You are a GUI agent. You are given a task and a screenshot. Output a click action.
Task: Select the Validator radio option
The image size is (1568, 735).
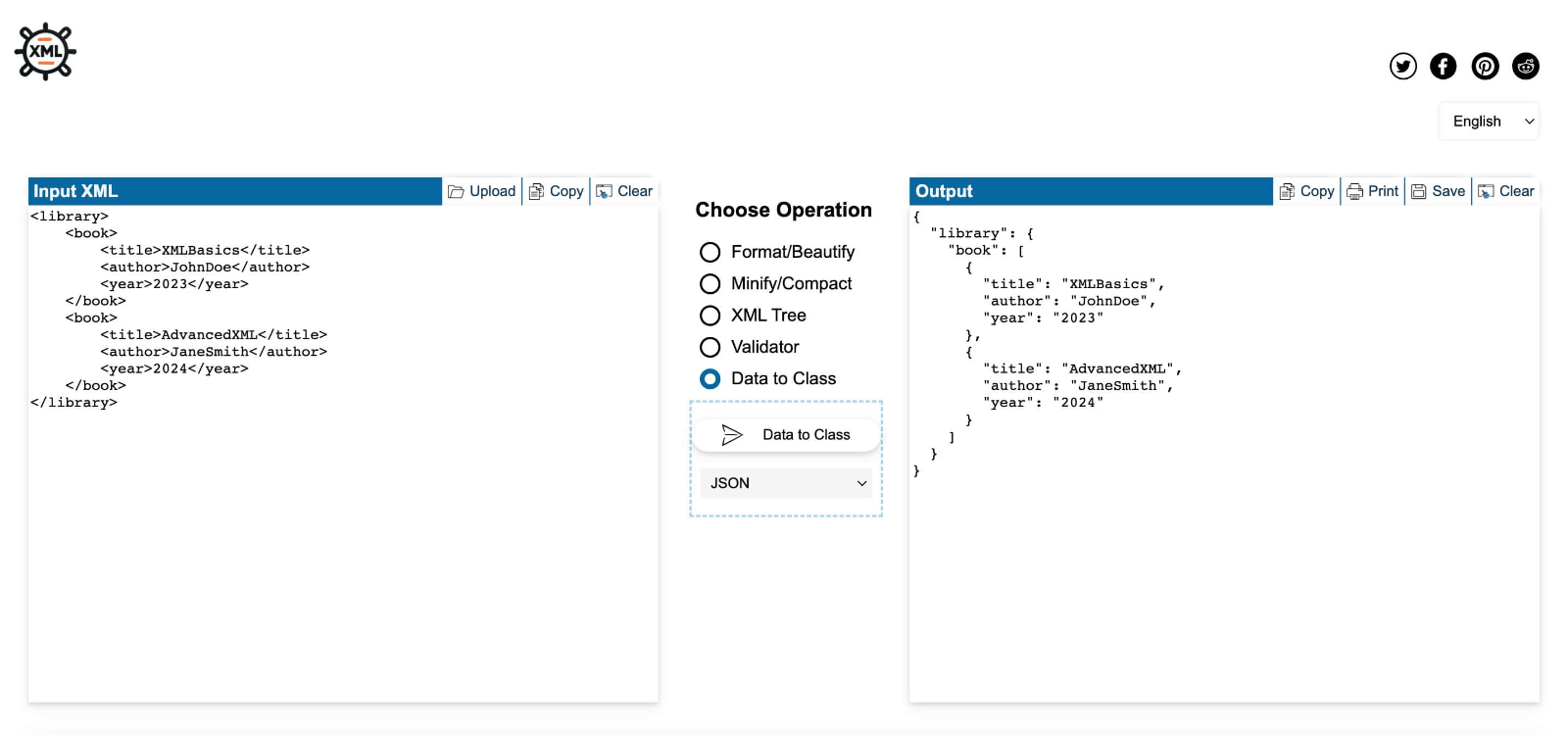[x=710, y=347]
